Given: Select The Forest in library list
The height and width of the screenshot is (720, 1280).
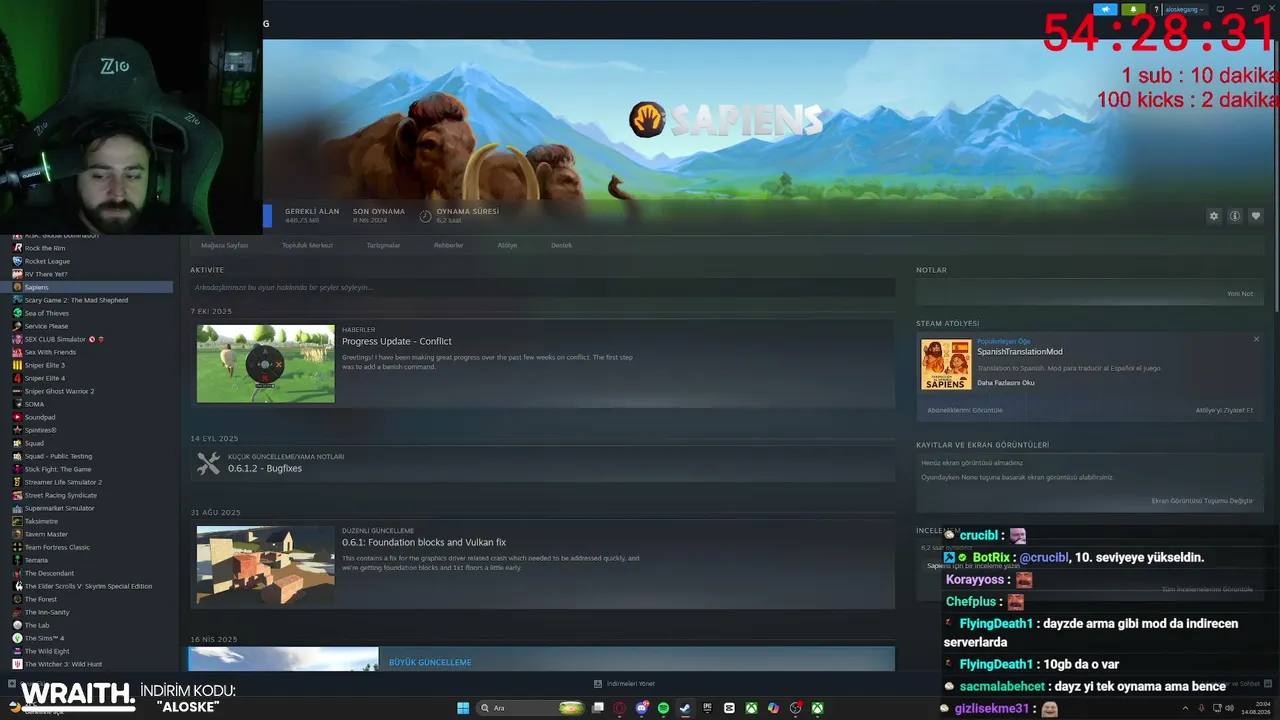Looking at the screenshot, I should click(41, 599).
